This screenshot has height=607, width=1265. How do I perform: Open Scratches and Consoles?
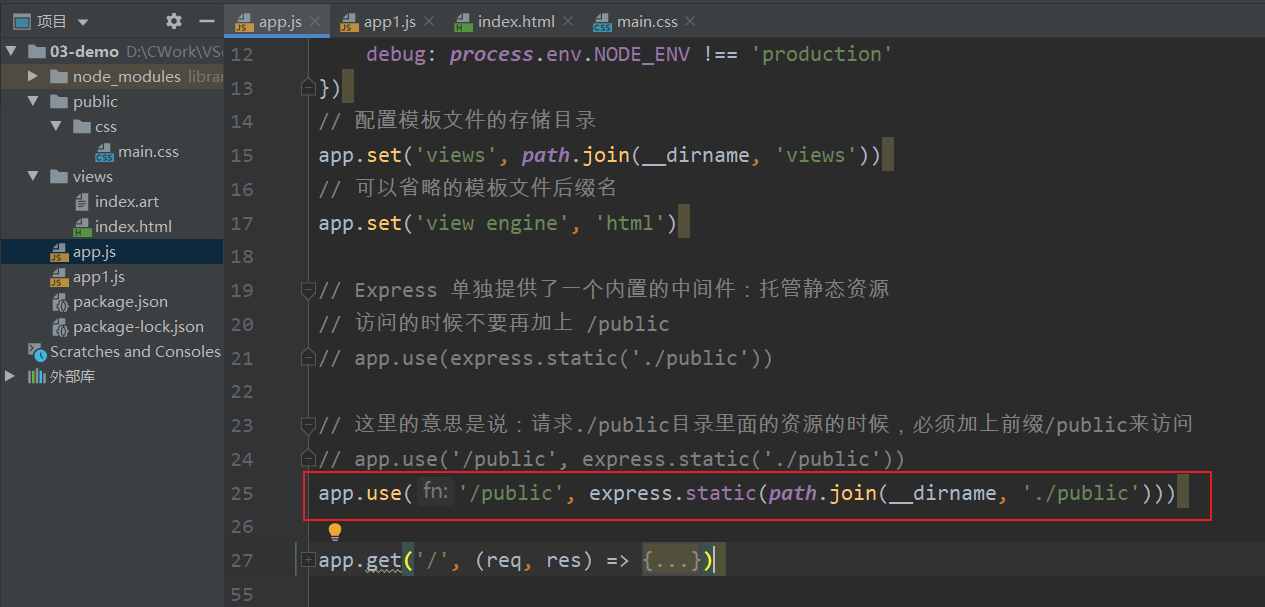[x=135, y=351]
